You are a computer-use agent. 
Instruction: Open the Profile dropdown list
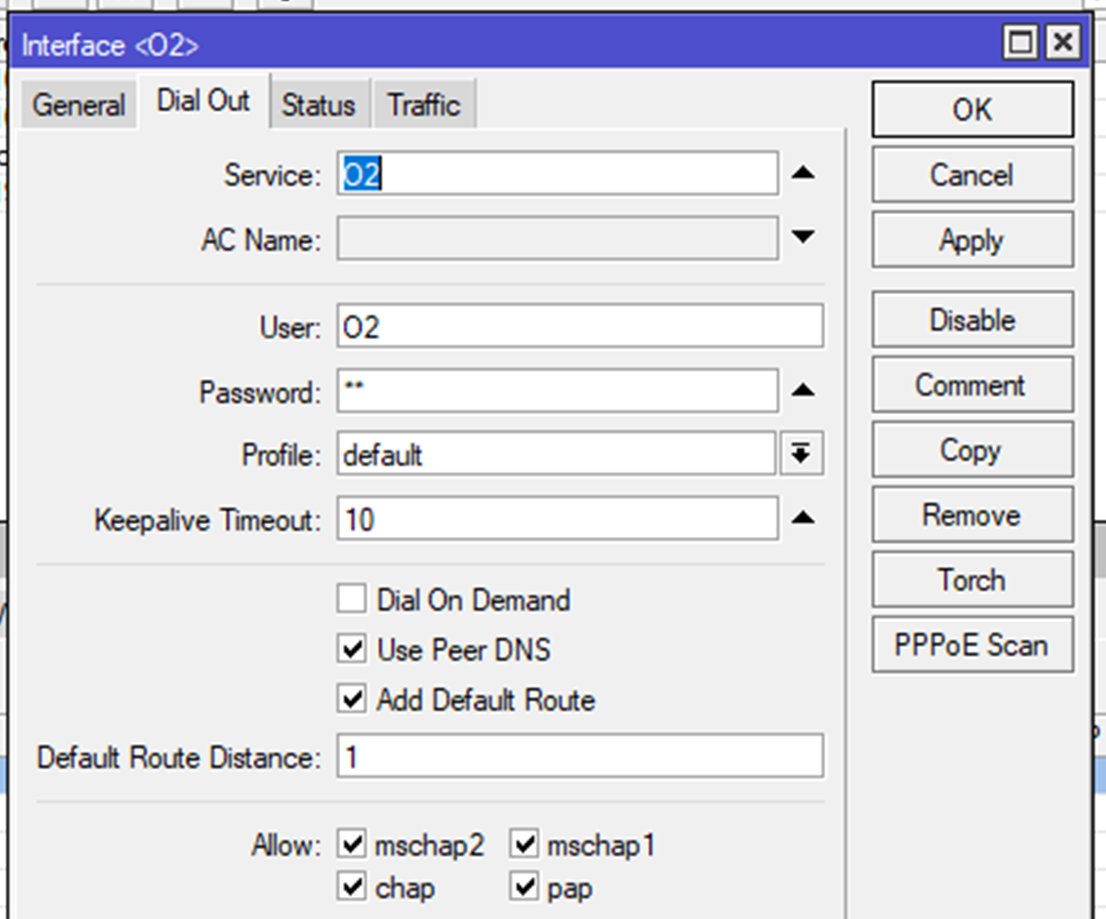pyautogui.click(x=800, y=455)
